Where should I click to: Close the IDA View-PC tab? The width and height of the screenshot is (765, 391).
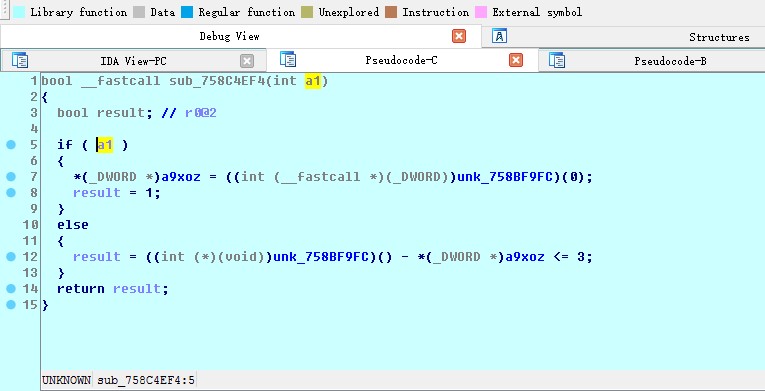[247, 61]
